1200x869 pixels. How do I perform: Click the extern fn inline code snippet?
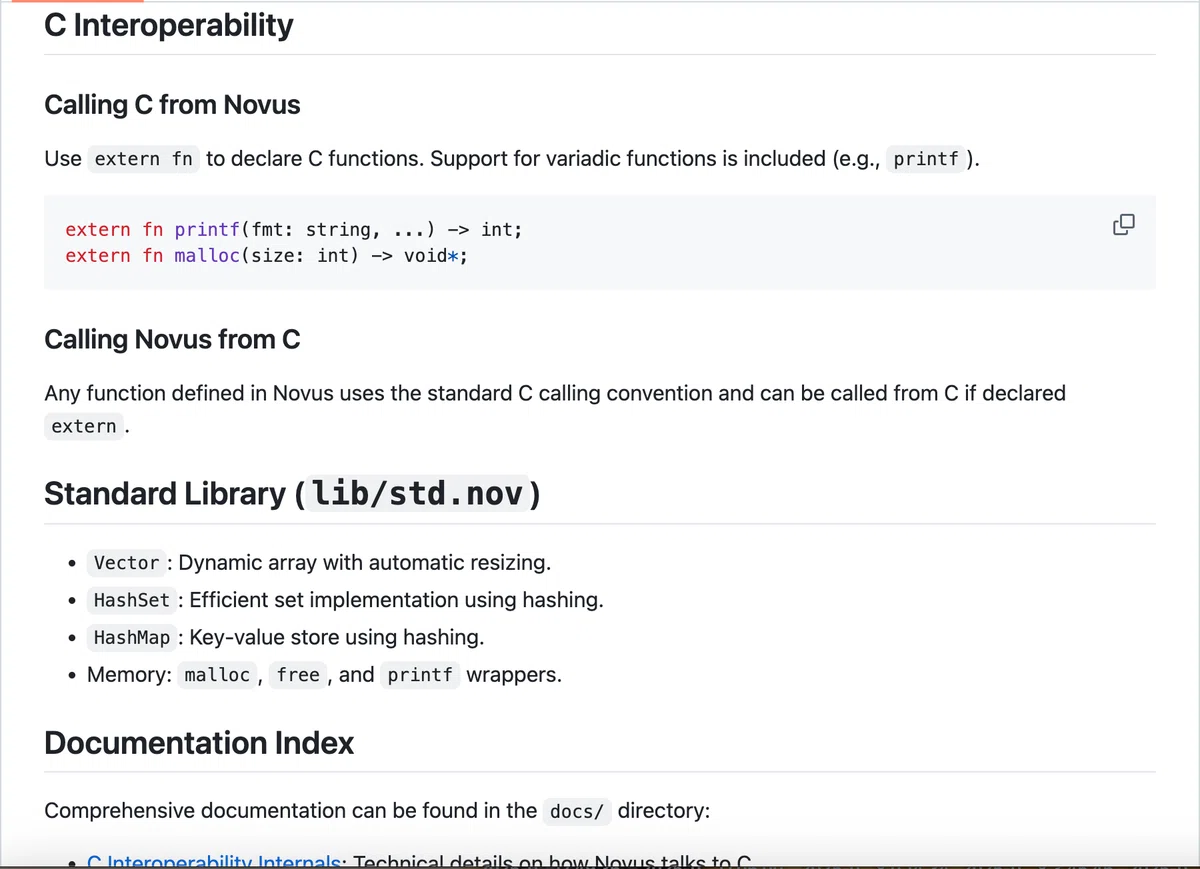tap(144, 159)
